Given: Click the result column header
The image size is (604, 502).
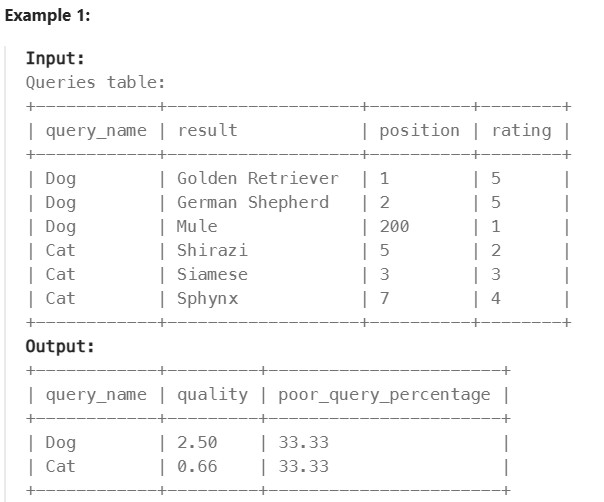Looking at the screenshot, I should click(x=207, y=130).
